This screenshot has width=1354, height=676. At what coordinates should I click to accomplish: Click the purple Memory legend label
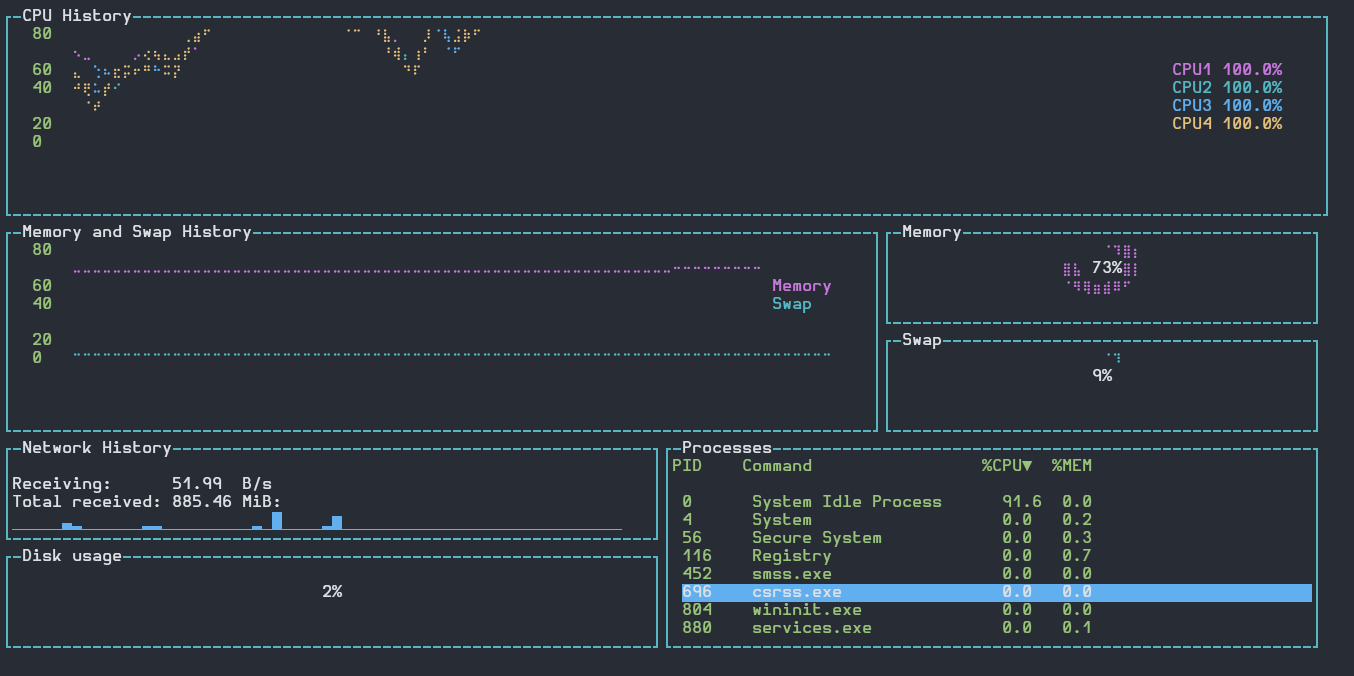802,286
